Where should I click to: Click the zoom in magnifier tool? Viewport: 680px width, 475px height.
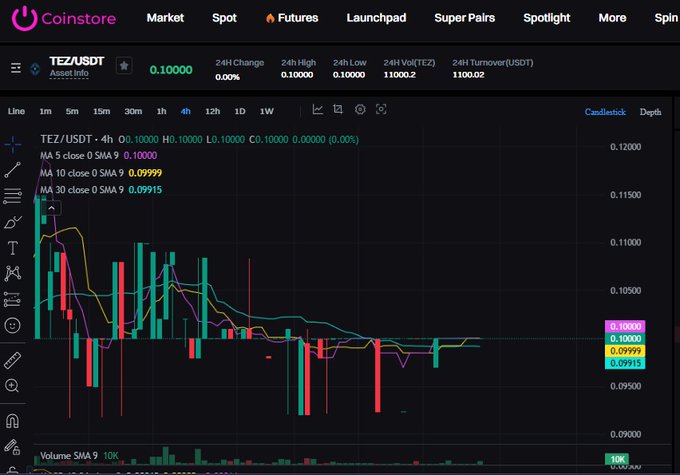pos(12,386)
